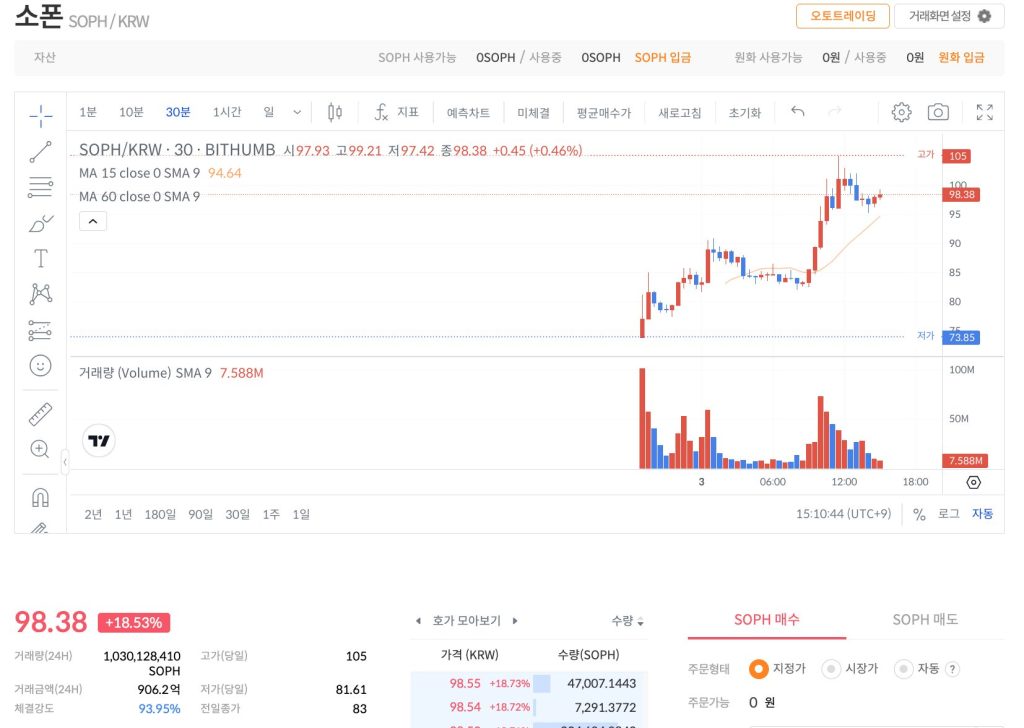Sort order book by 수량

click(x=628, y=621)
